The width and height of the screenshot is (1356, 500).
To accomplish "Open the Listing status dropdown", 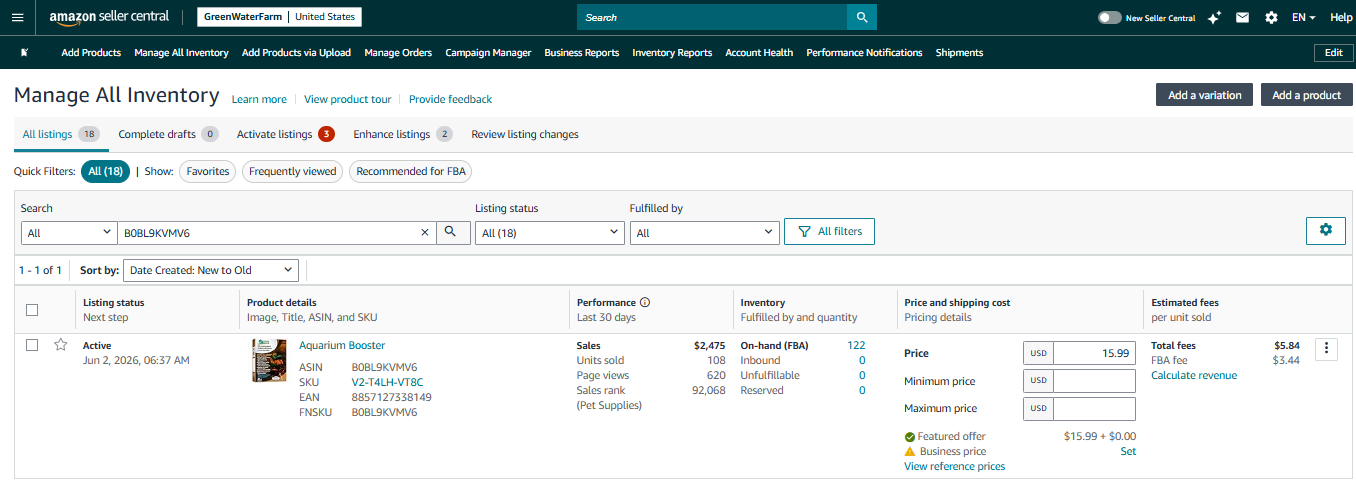I will 549,232.
